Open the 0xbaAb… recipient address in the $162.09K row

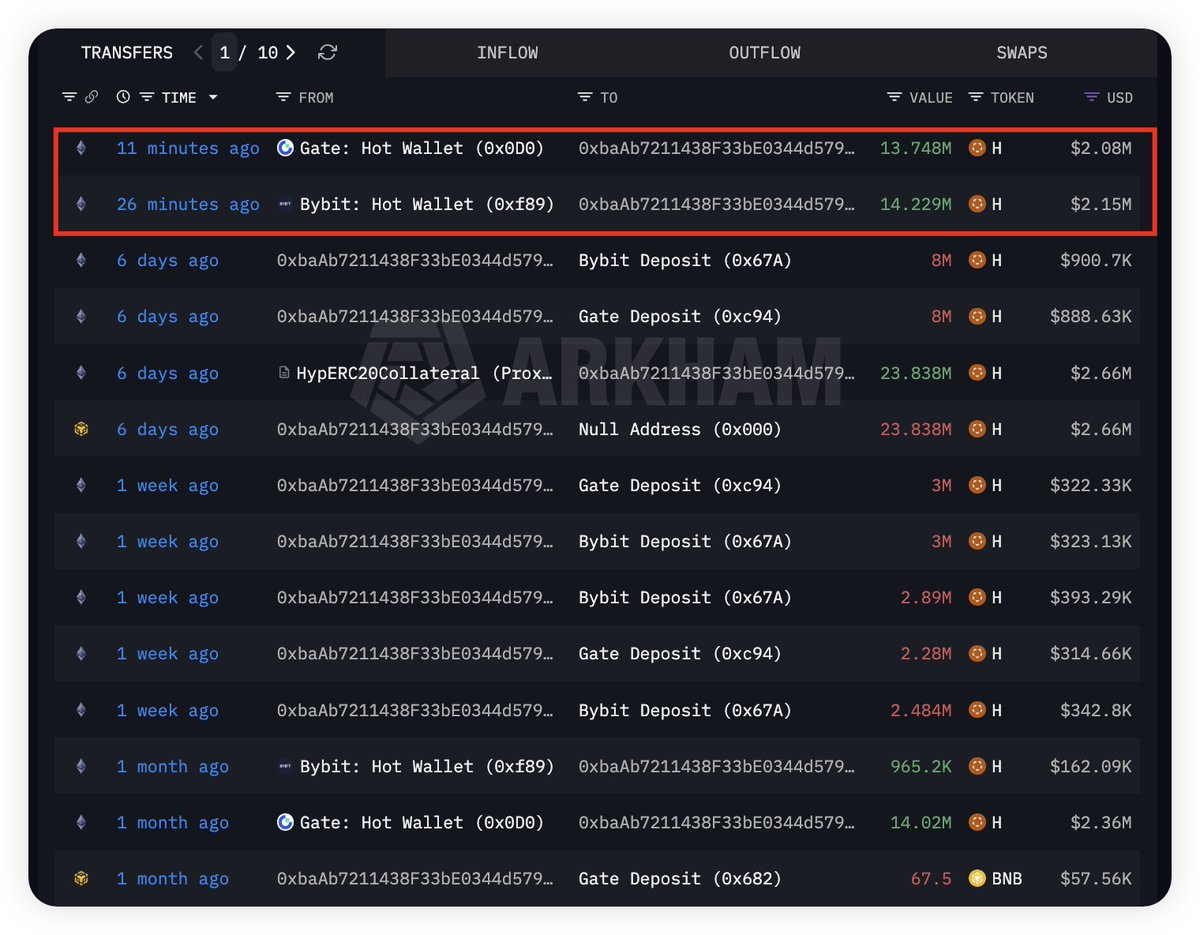717,766
